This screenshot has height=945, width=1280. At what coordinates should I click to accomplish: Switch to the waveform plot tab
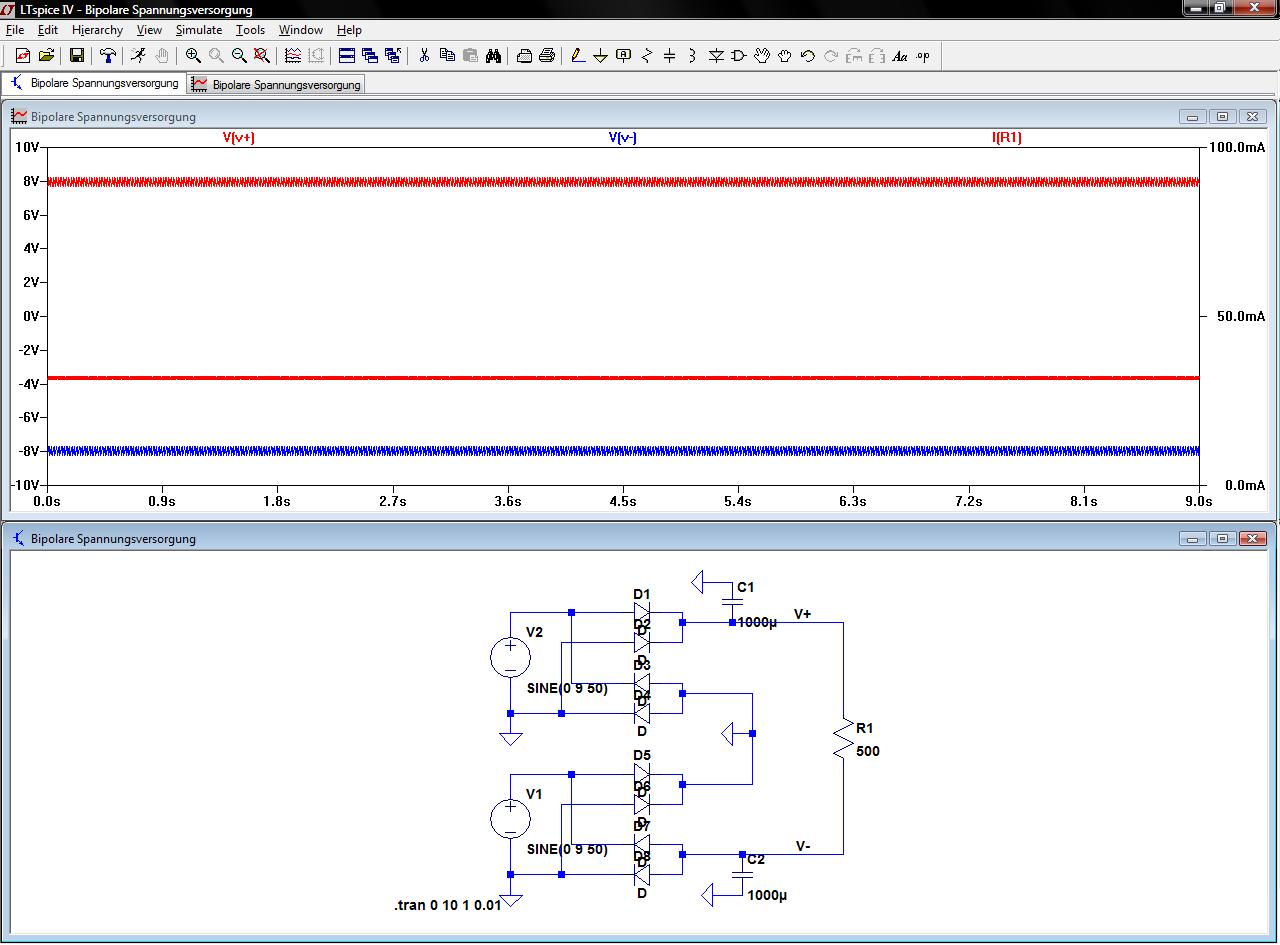click(x=276, y=85)
